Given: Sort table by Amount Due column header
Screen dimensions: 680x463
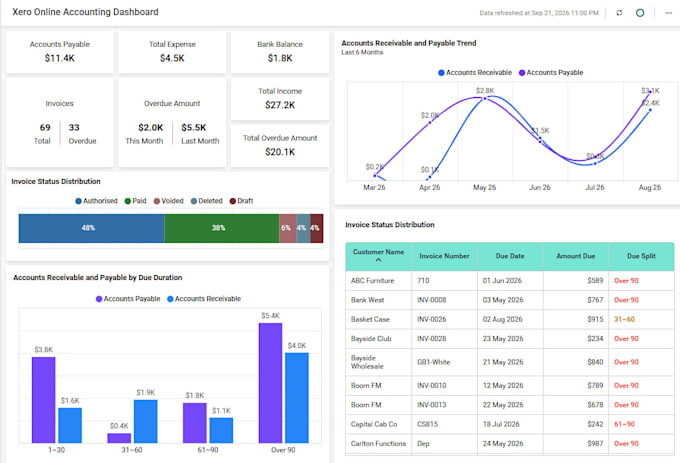Looking at the screenshot, I should [575, 256].
